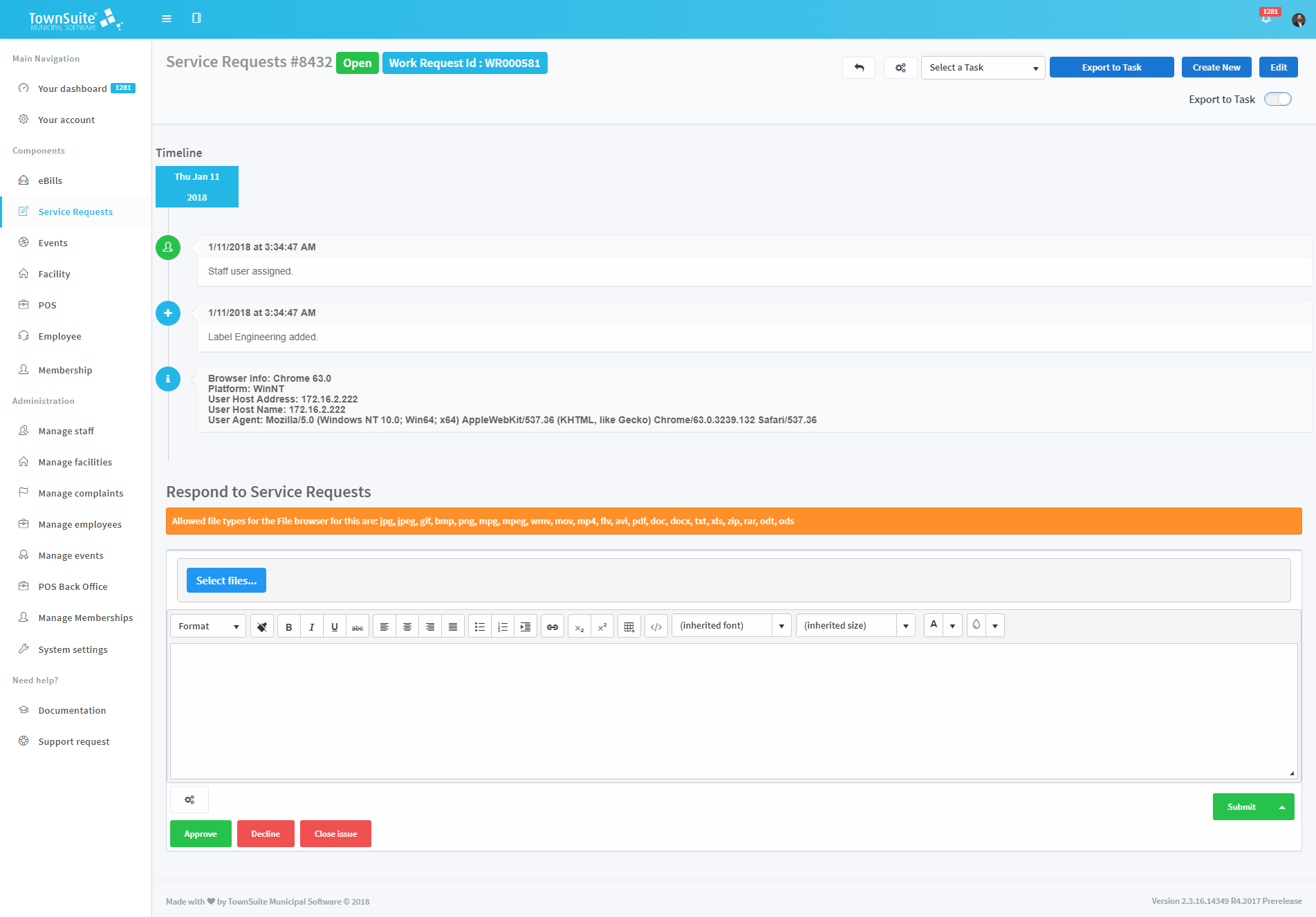Click the clean formatting icon
Image resolution: width=1316 pixels, height=917 pixels.
[x=262, y=627]
